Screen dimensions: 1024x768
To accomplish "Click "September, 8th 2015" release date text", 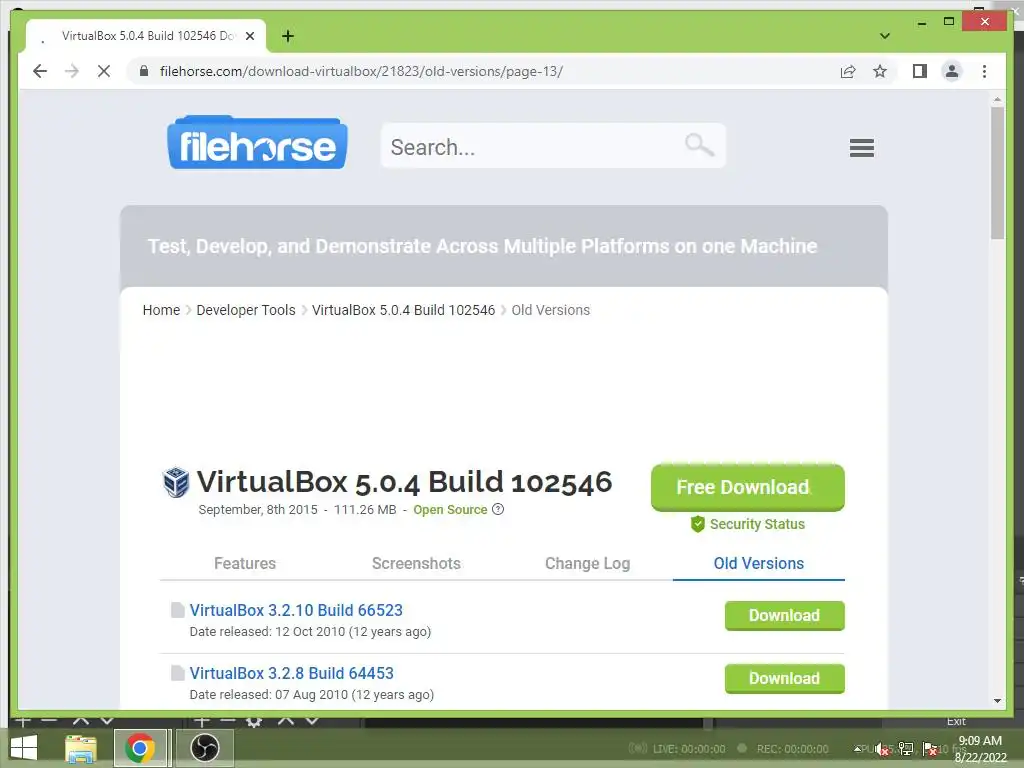I will [x=258, y=509].
